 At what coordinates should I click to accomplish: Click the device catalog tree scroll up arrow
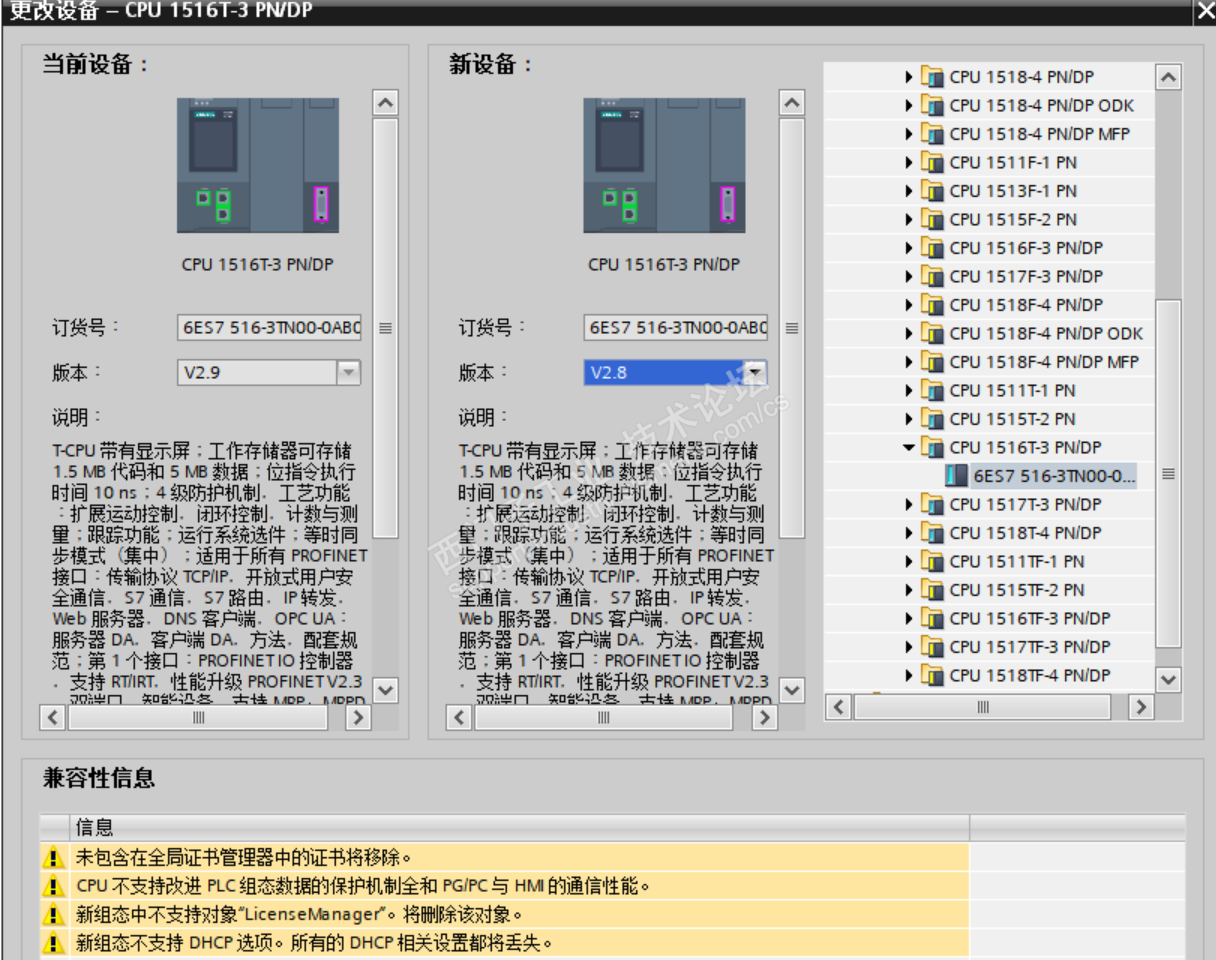click(x=1168, y=77)
